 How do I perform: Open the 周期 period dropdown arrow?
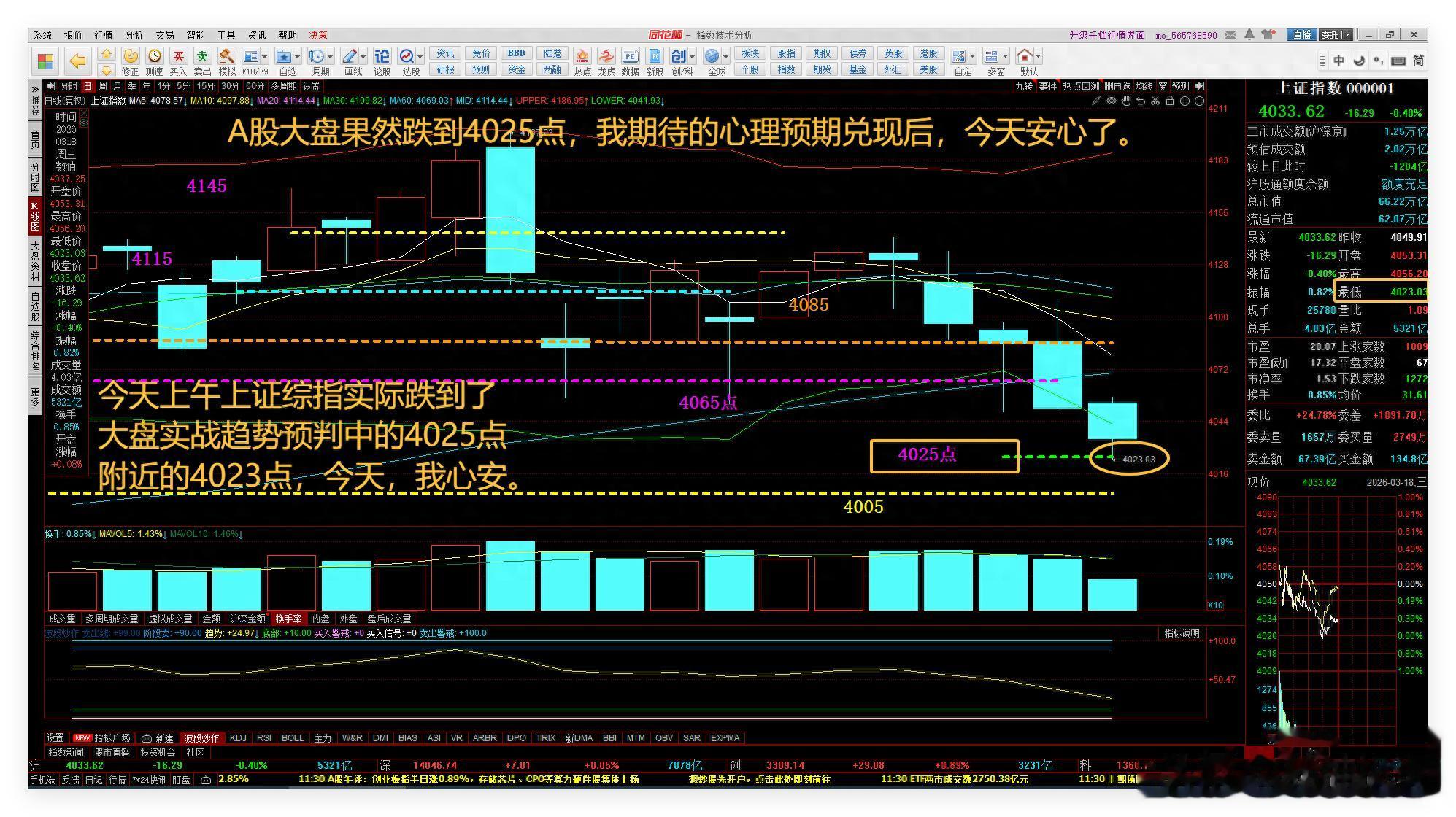tap(331, 56)
